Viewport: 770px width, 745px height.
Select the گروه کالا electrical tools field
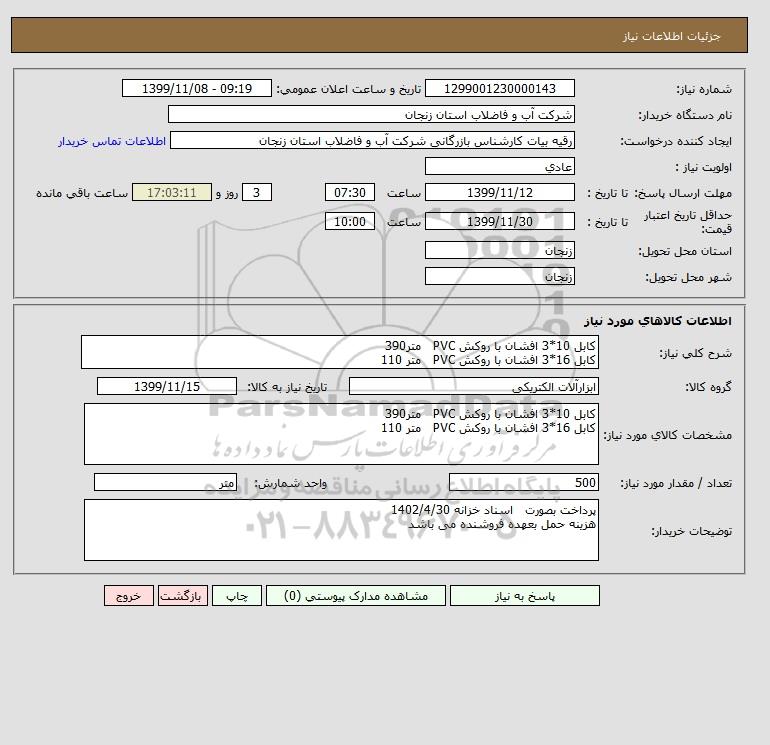click(x=473, y=386)
